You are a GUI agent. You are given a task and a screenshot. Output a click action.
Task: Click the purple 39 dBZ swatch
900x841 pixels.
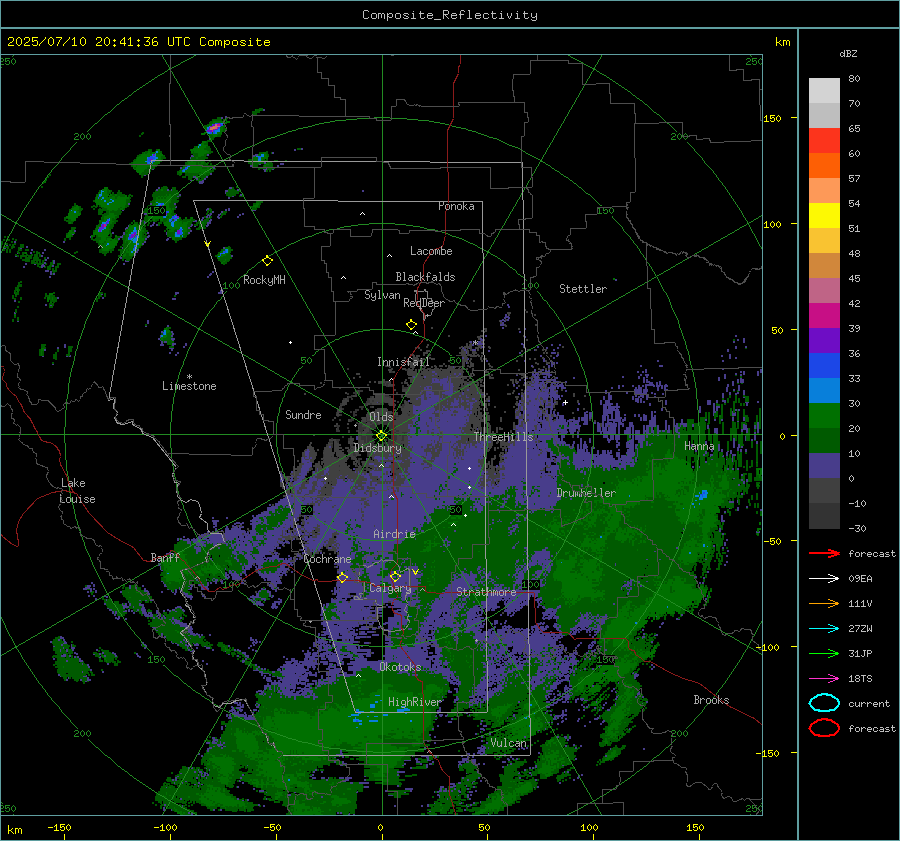click(824, 340)
